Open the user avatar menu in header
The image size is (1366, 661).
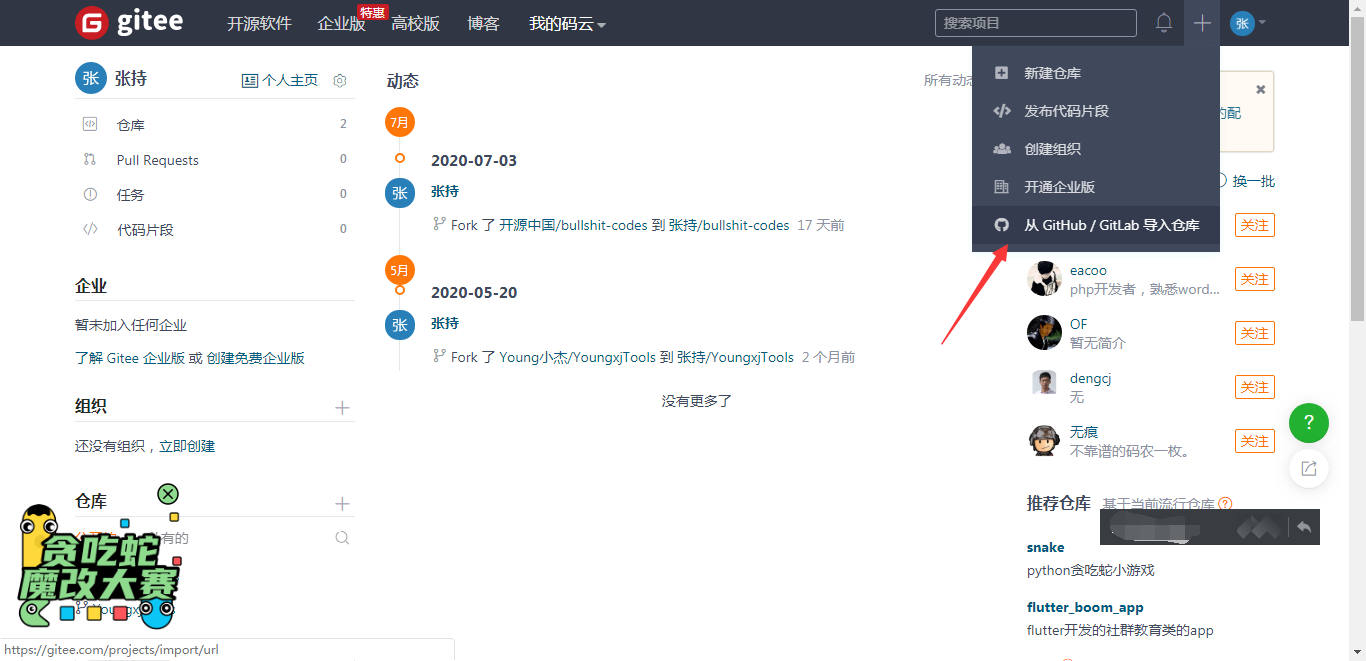coord(1248,23)
